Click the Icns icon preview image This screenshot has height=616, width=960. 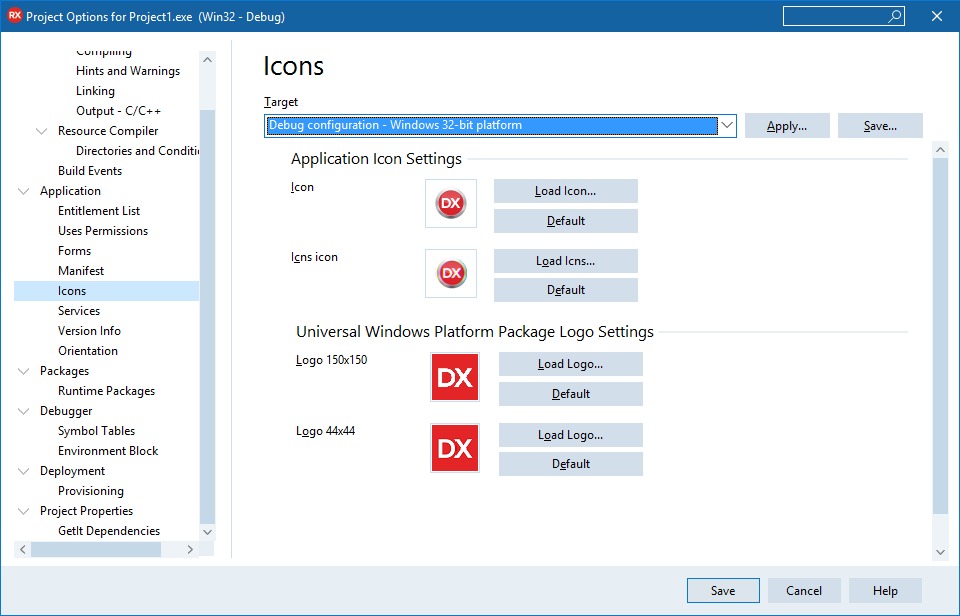(450, 272)
